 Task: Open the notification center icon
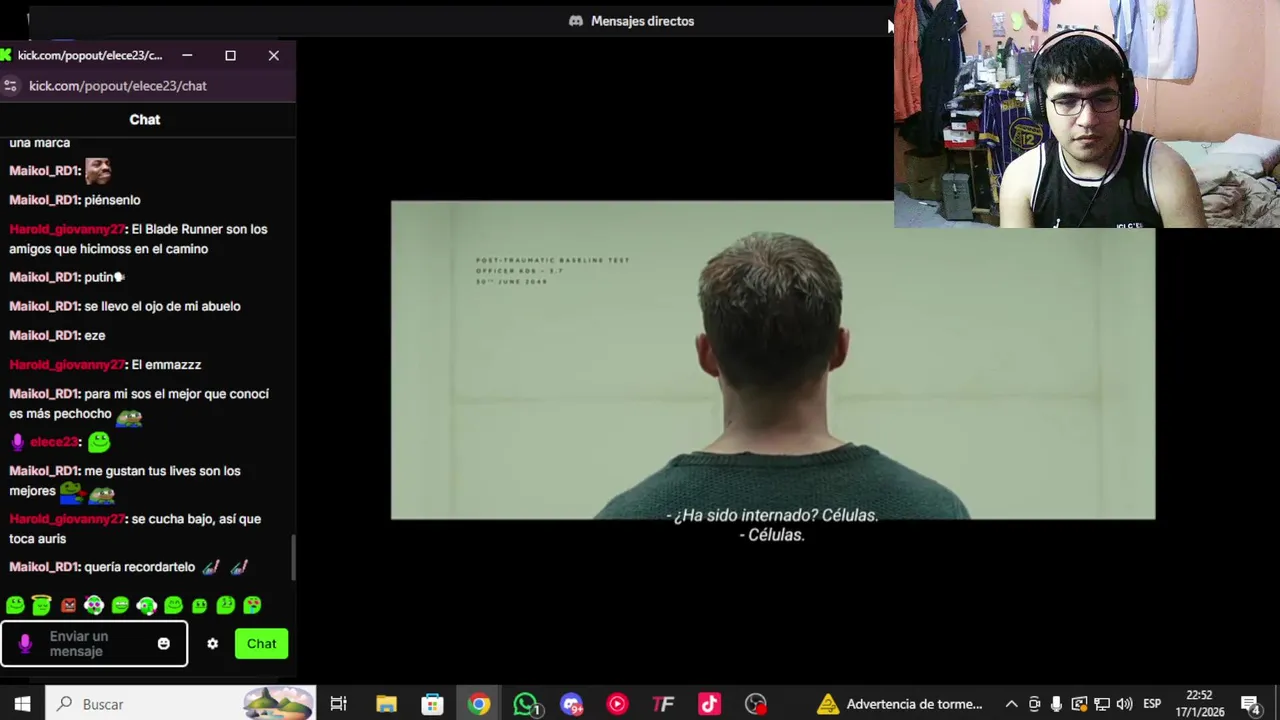1250,704
